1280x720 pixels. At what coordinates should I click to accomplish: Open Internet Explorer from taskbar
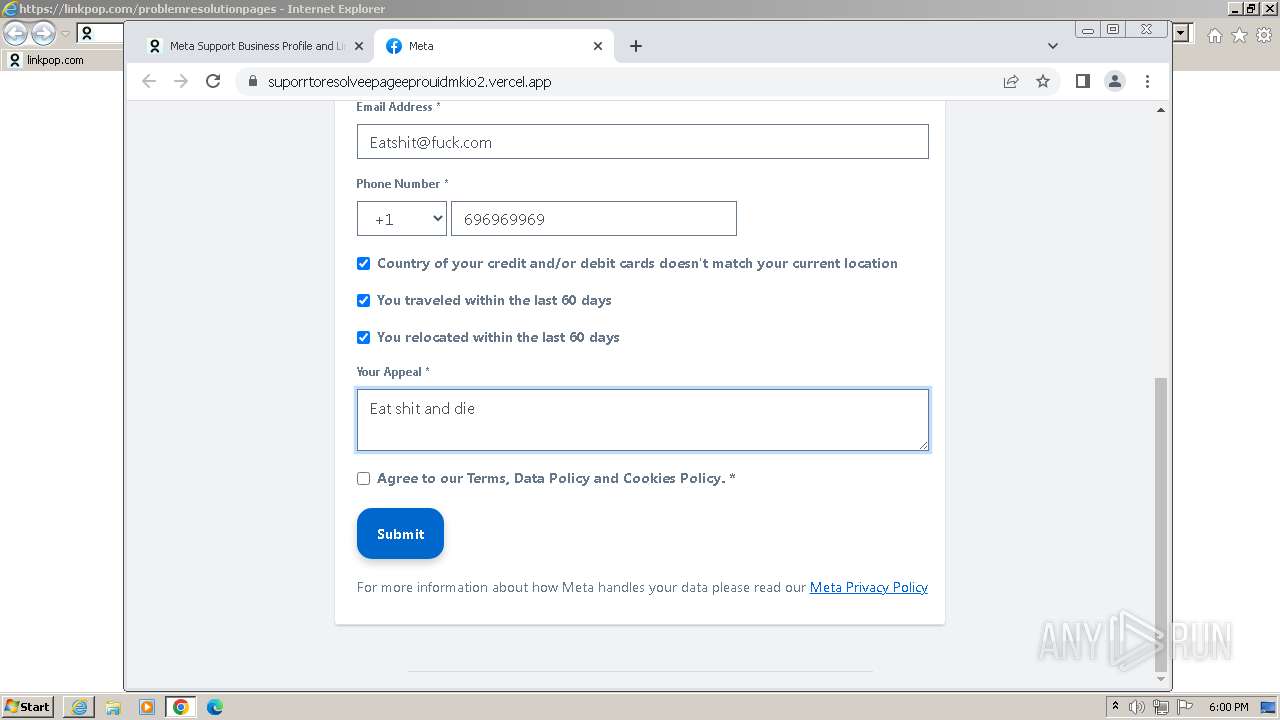tap(79, 707)
